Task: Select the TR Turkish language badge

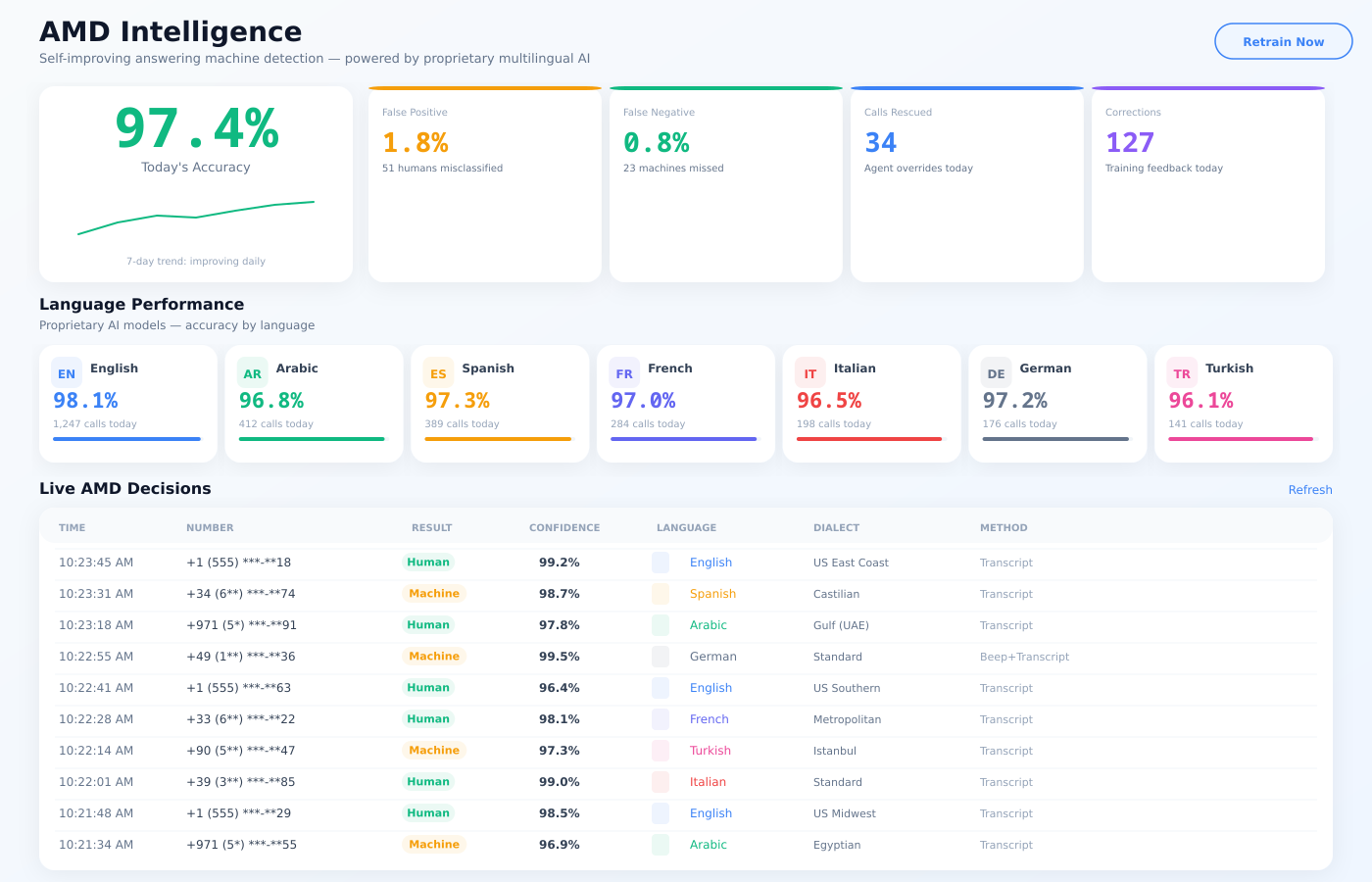Action: (x=1182, y=373)
